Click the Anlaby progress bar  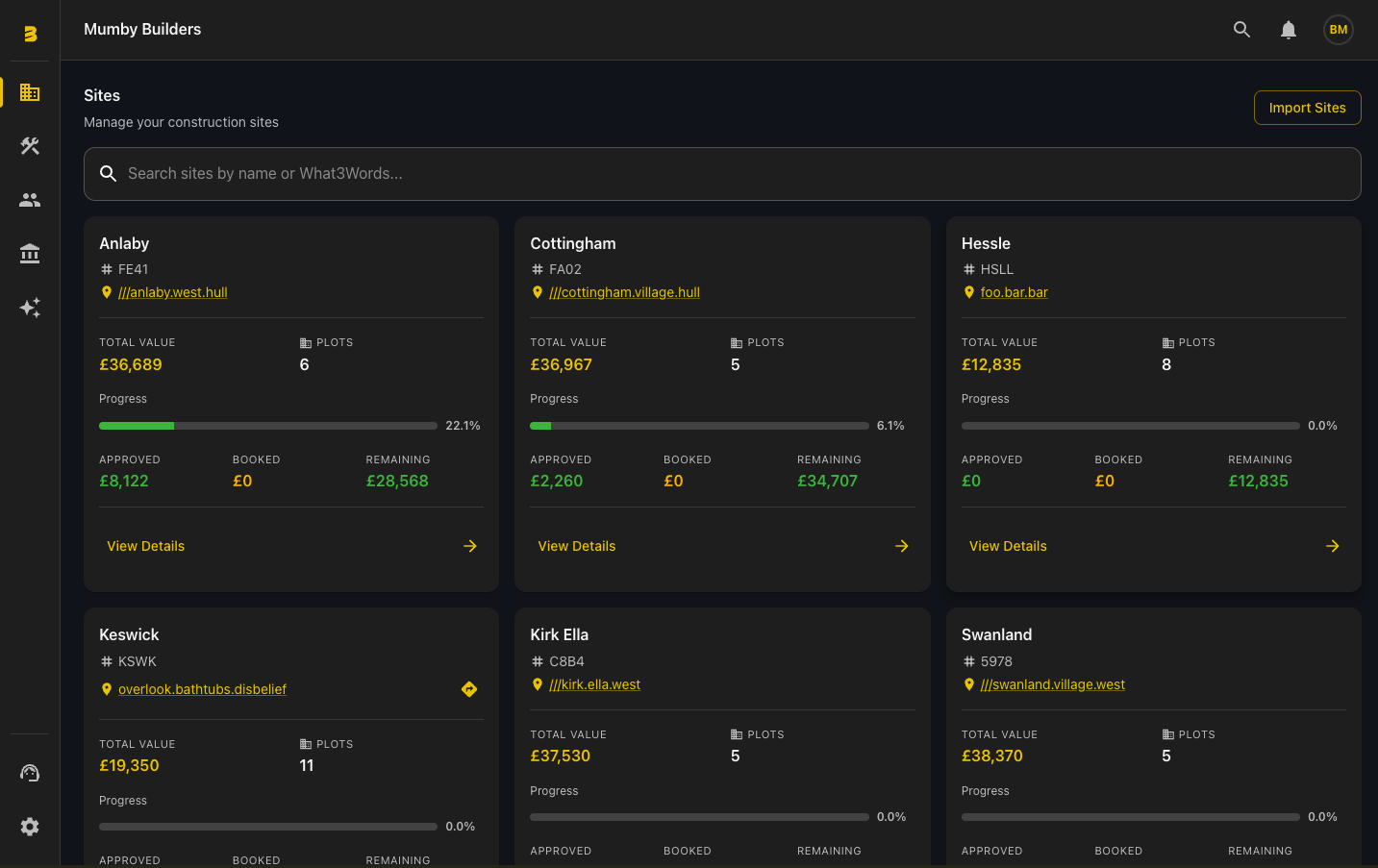pyautogui.click(x=267, y=426)
